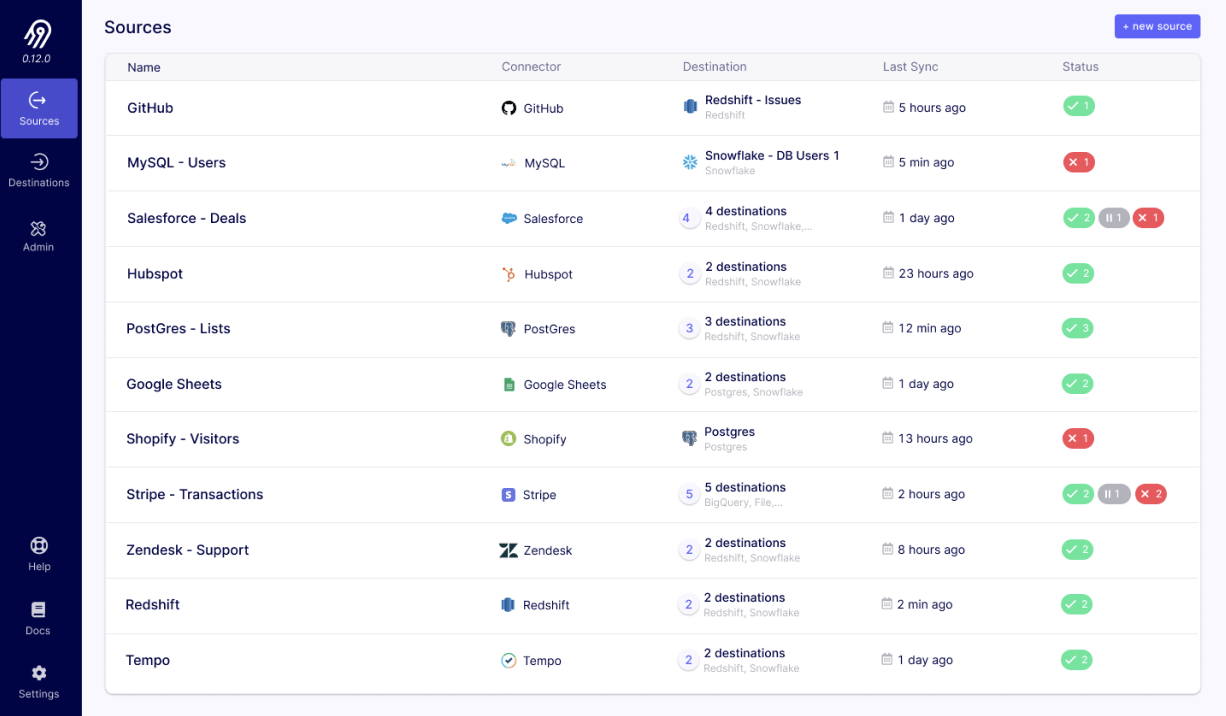
Task: Select the MySQL connector icon
Action: 509,163
